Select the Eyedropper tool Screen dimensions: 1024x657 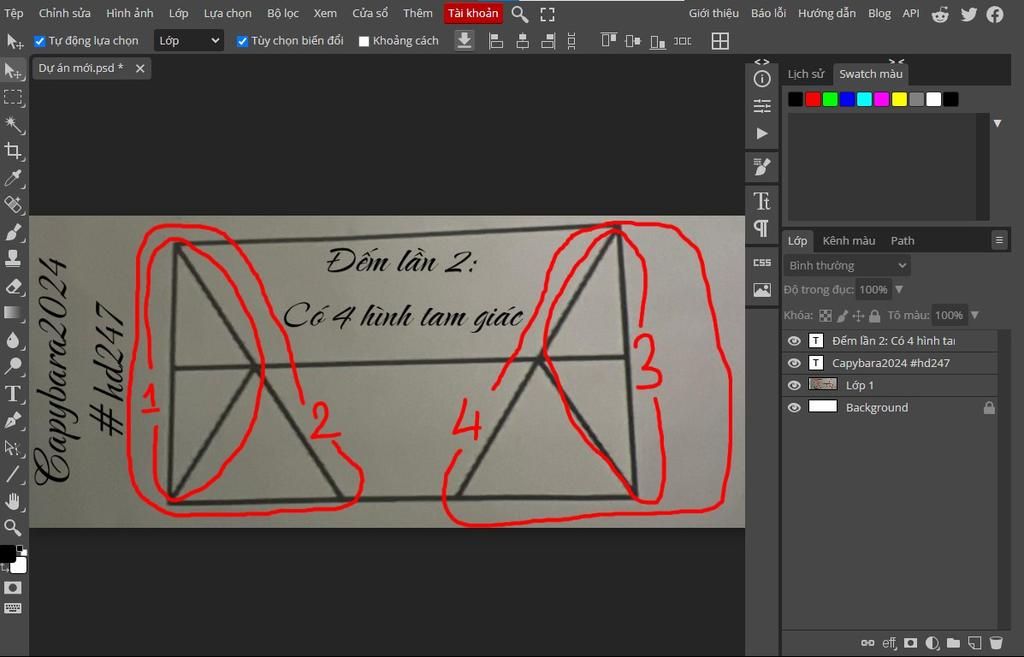click(x=12, y=178)
